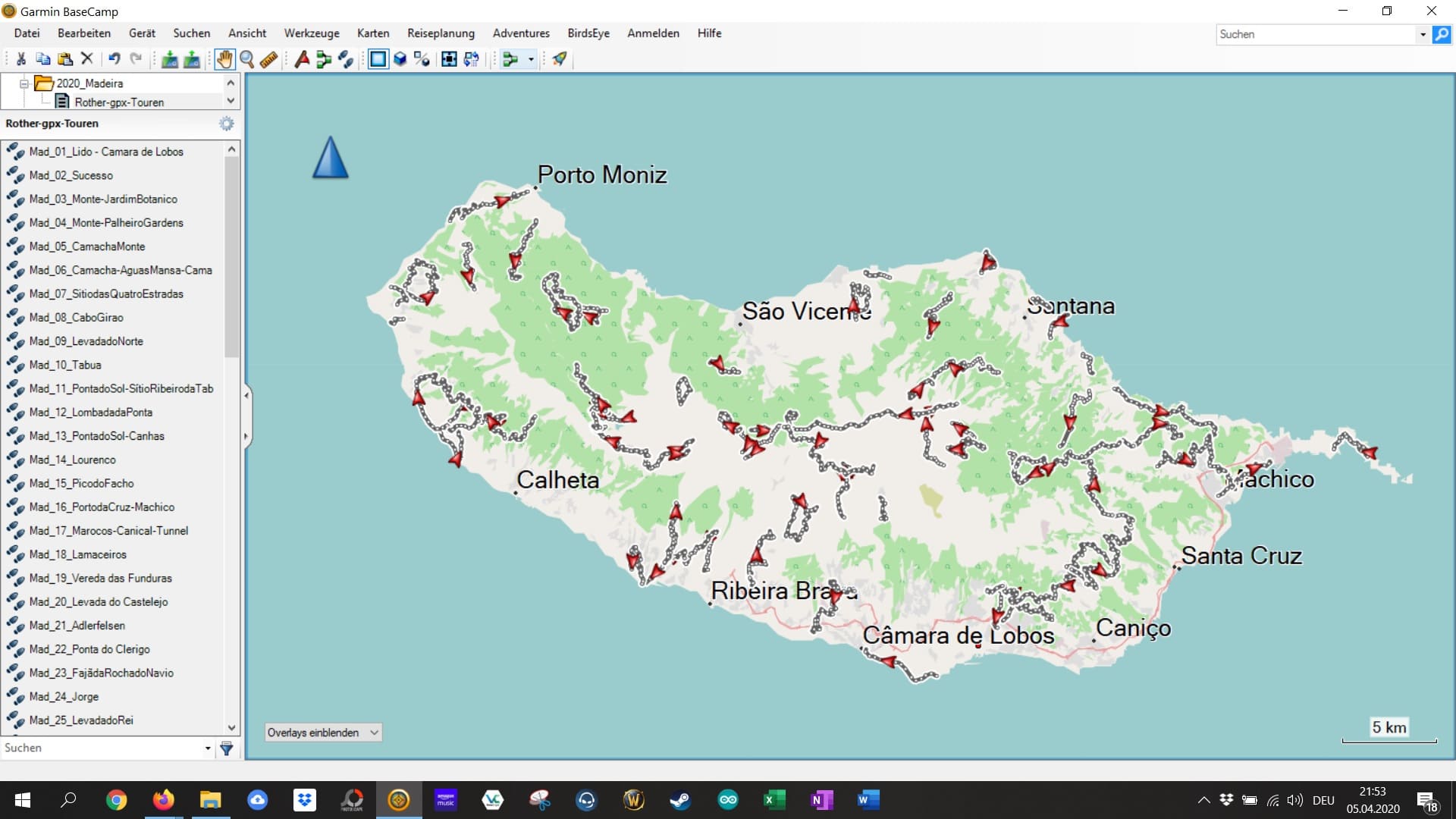The image size is (1456, 819).
Task: Collapse the 2020_Madeira folder
Action: click(x=24, y=83)
